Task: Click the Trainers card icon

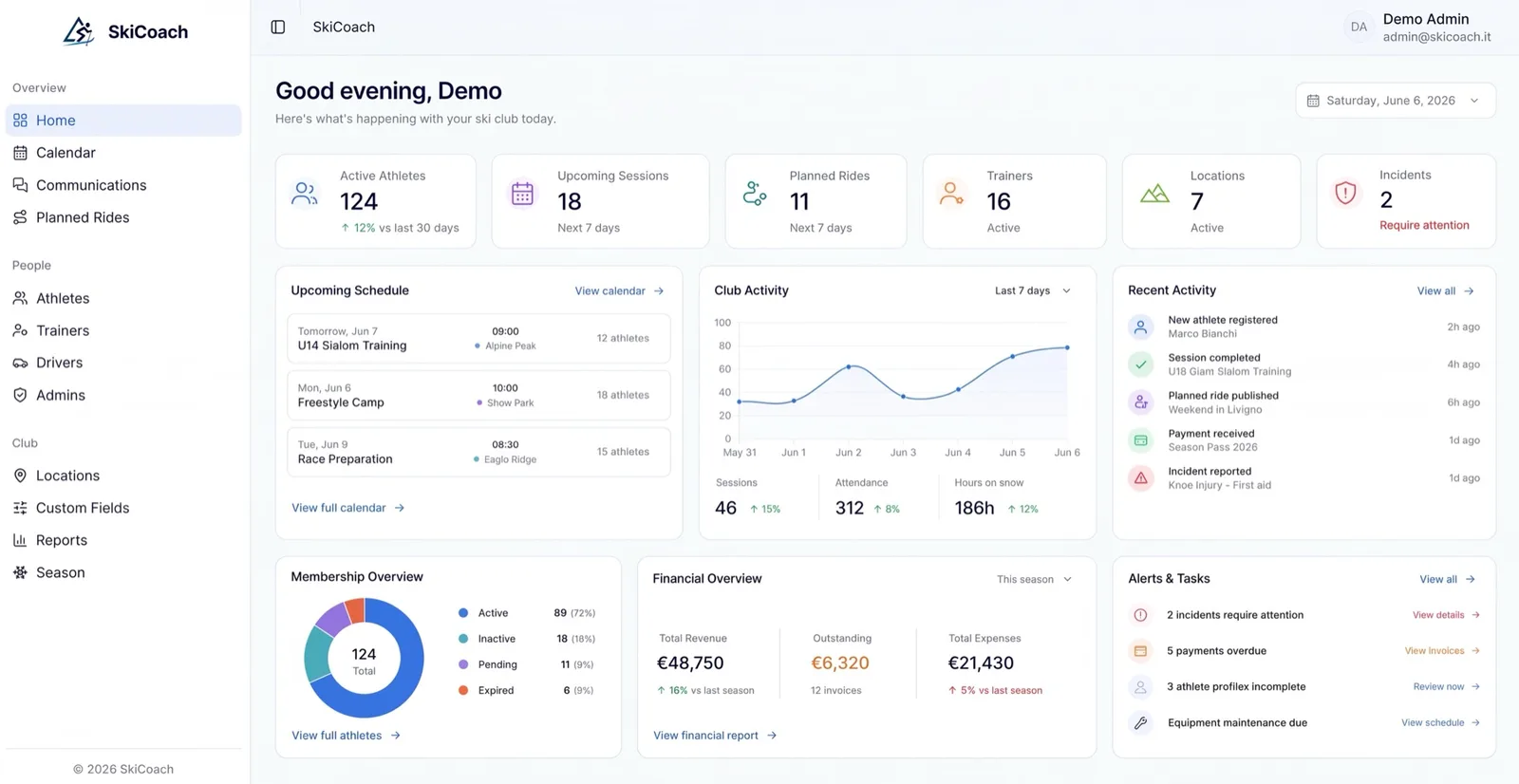Action: pos(951,194)
